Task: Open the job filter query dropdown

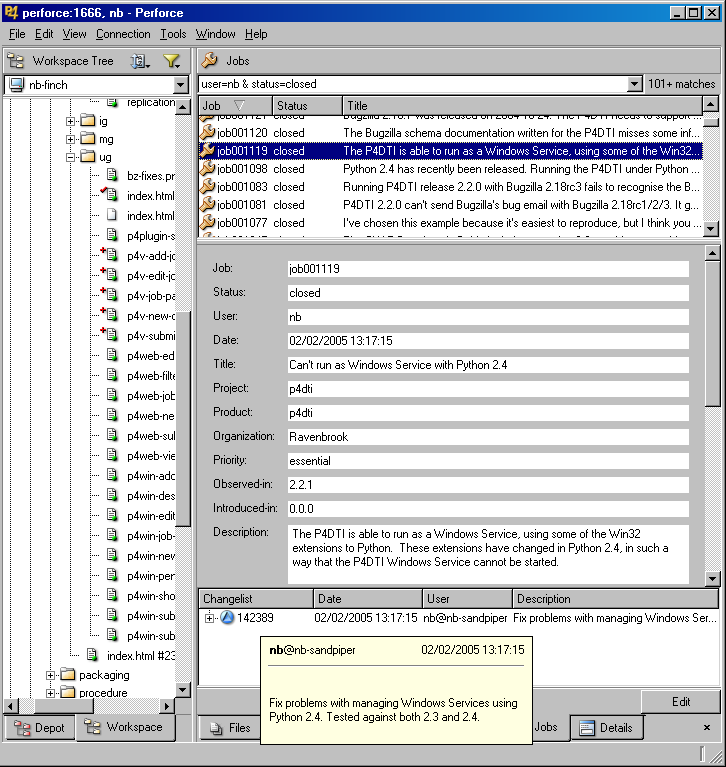Action: 634,85
